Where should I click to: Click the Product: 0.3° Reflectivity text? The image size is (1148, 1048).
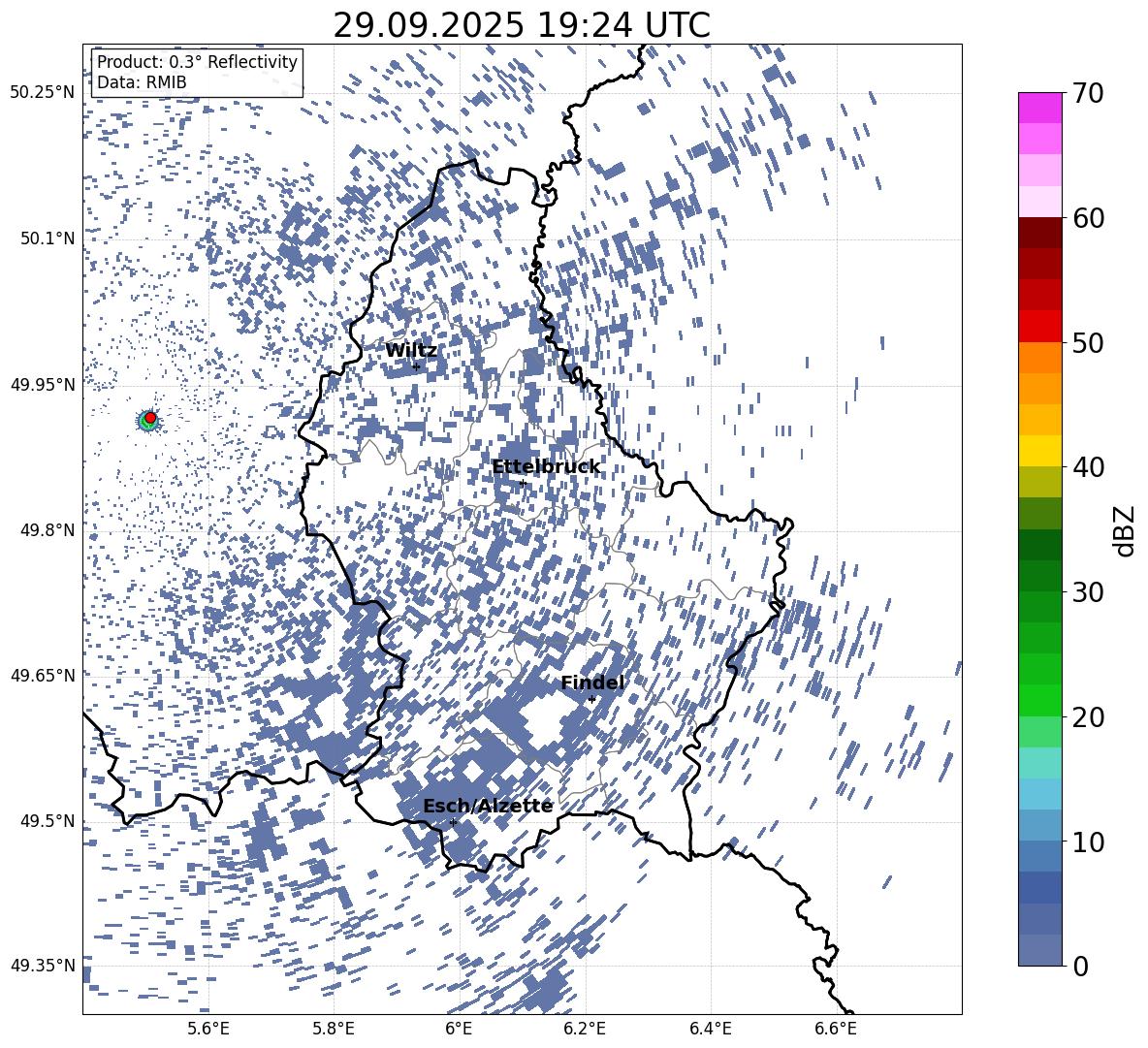197,61
